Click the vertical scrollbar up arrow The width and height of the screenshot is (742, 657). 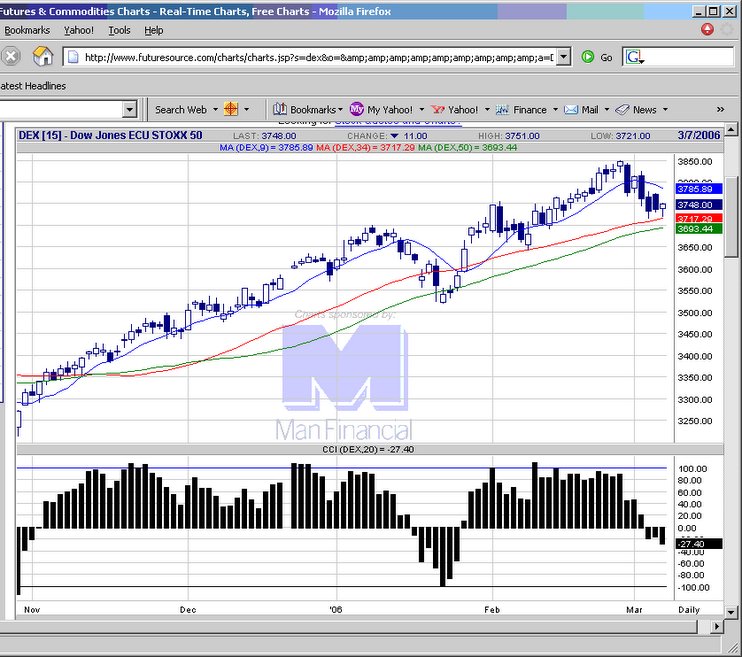pyautogui.click(x=731, y=129)
